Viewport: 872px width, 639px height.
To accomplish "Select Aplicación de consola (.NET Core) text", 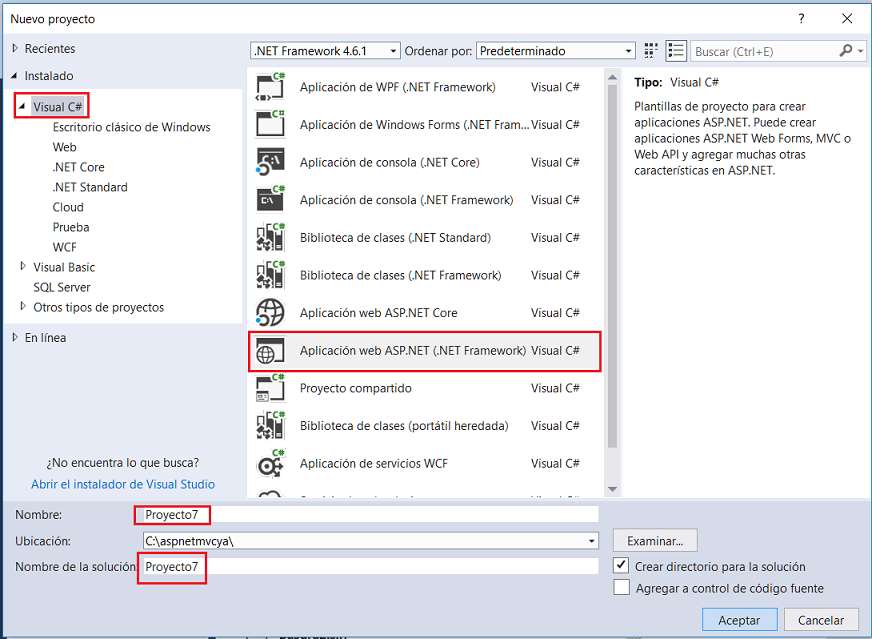I will click(x=389, y=162).
